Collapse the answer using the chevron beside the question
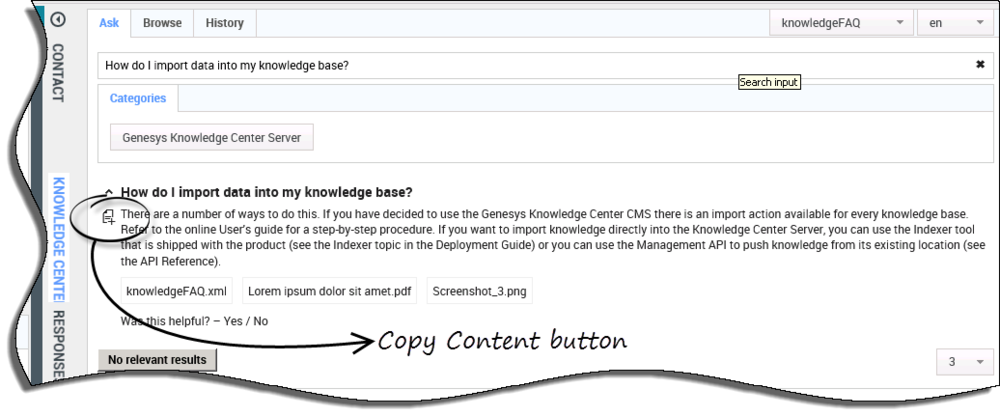Image resolution: width=1000 pixels, height=417 pixels. (109, 191)
